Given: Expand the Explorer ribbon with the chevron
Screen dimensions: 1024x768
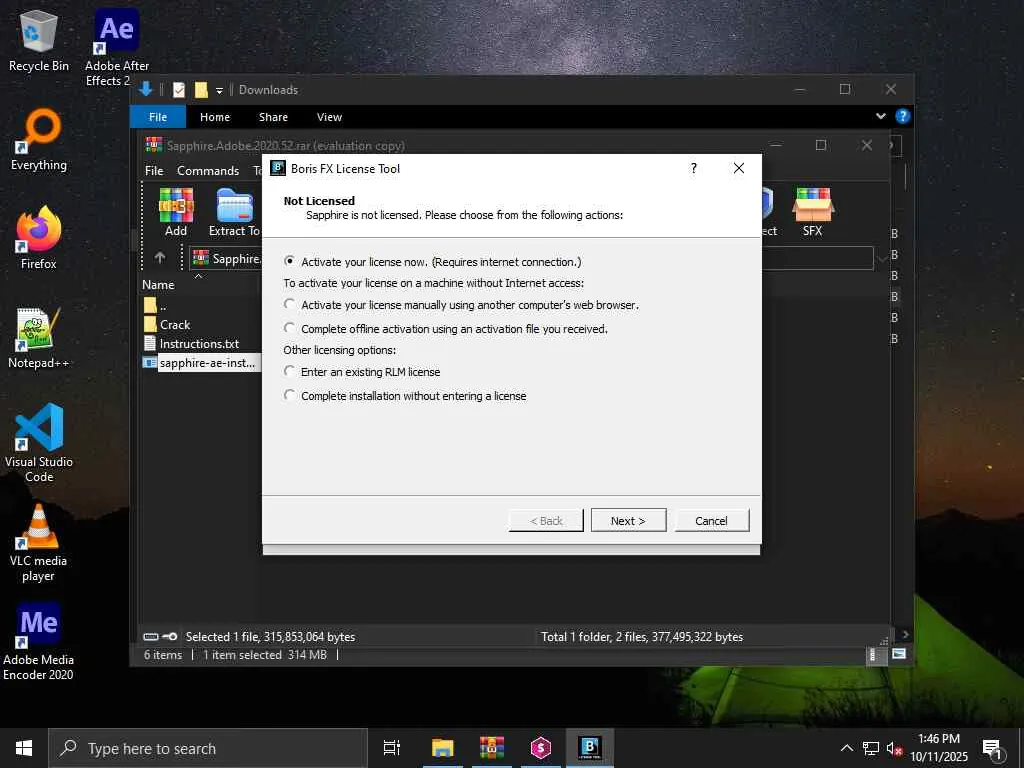Looking at the screenshot, I should pos(880,116).
